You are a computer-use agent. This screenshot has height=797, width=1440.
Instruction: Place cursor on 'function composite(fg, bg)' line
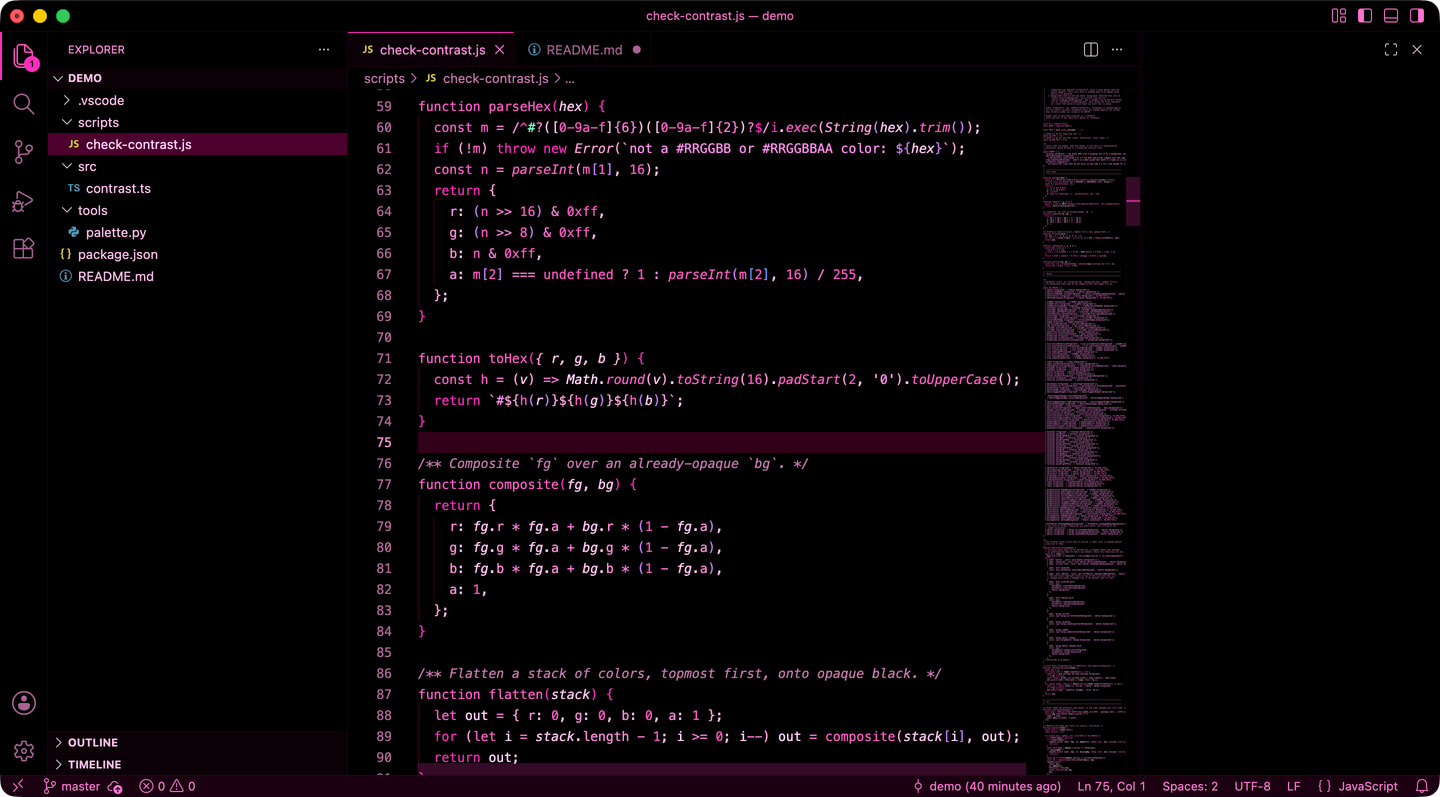527,484
